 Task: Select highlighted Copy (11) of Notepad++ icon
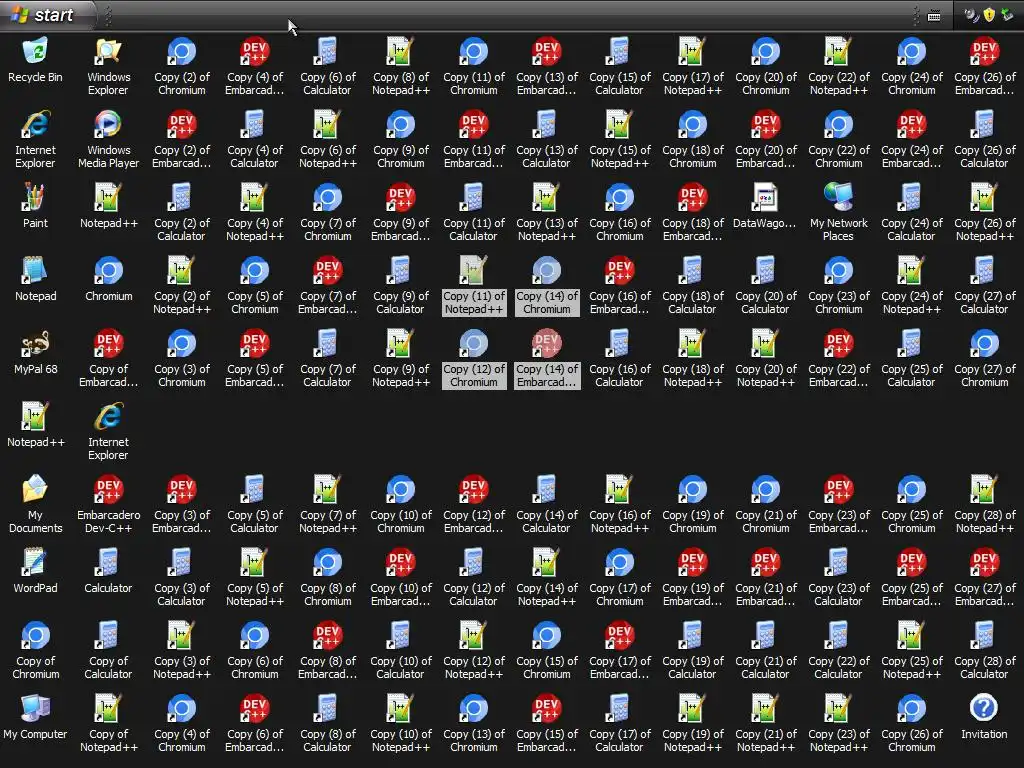(473, 286)
